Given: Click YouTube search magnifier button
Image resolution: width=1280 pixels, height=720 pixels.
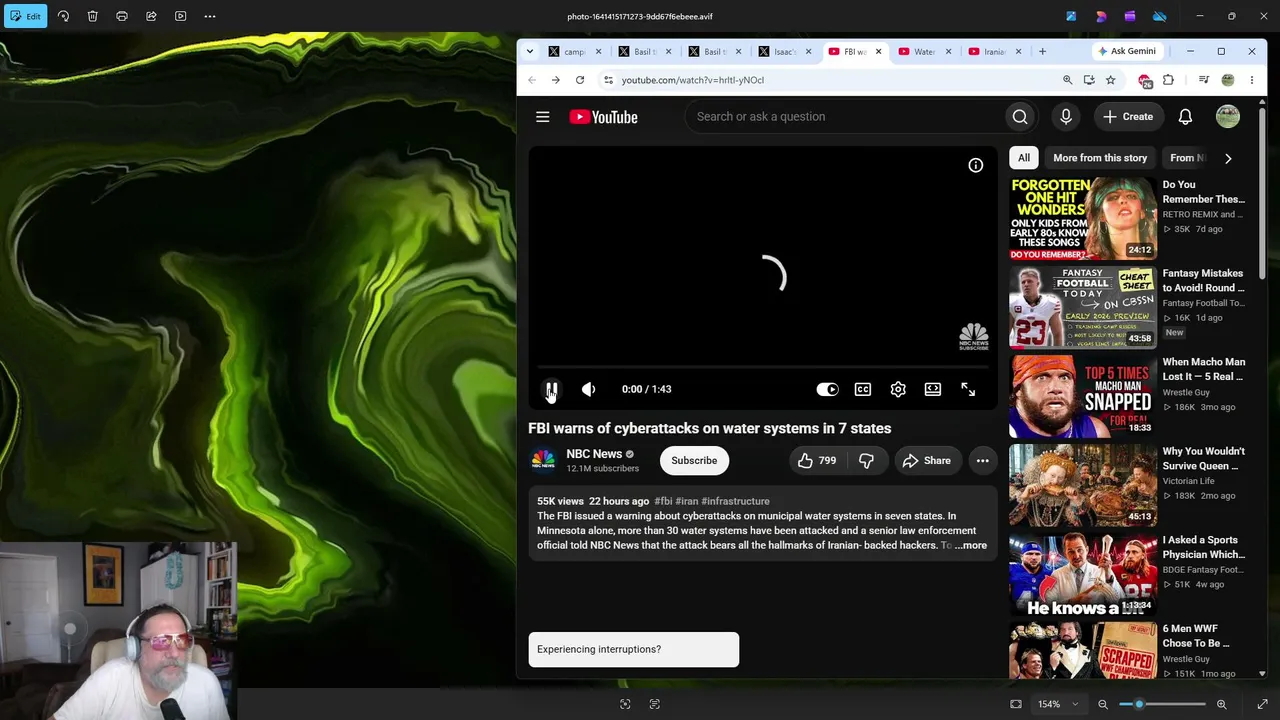Looking at the screenshot, I should coord(1020,117).
